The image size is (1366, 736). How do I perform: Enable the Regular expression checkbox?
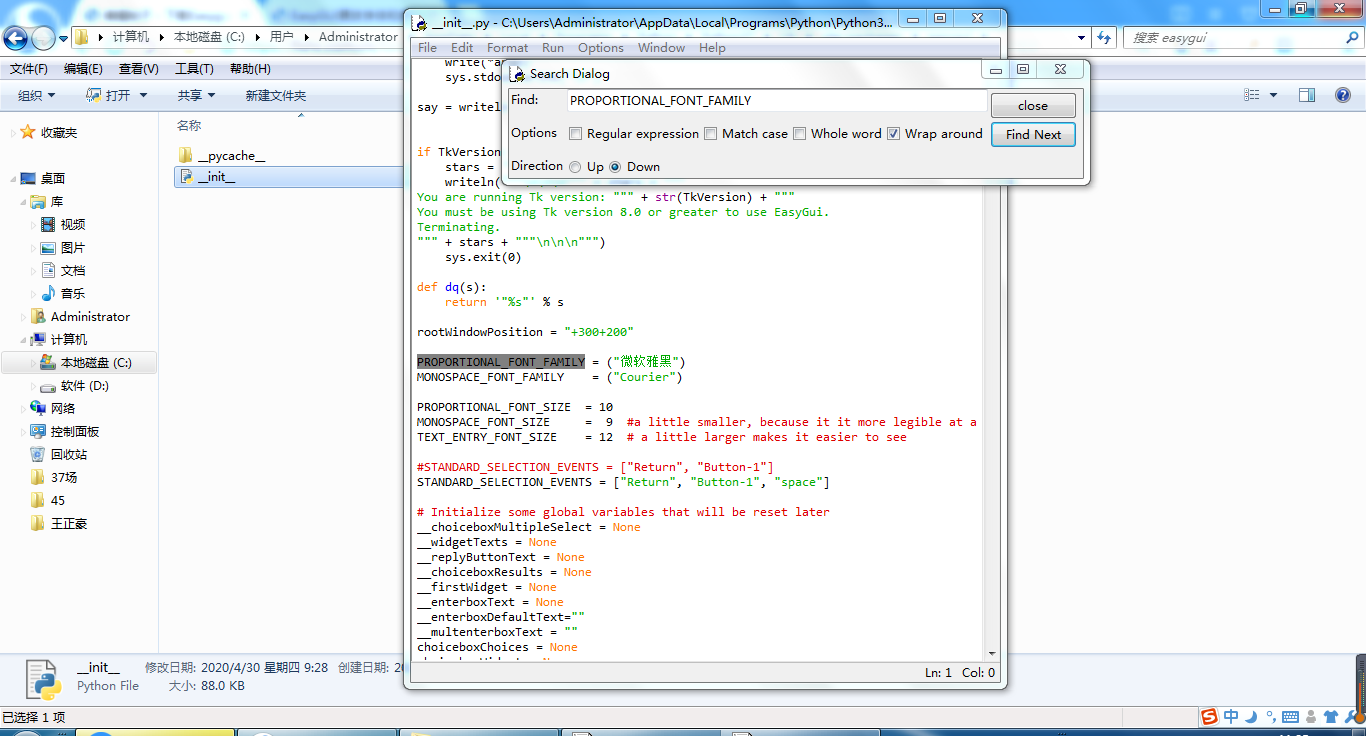coord(576,134)
